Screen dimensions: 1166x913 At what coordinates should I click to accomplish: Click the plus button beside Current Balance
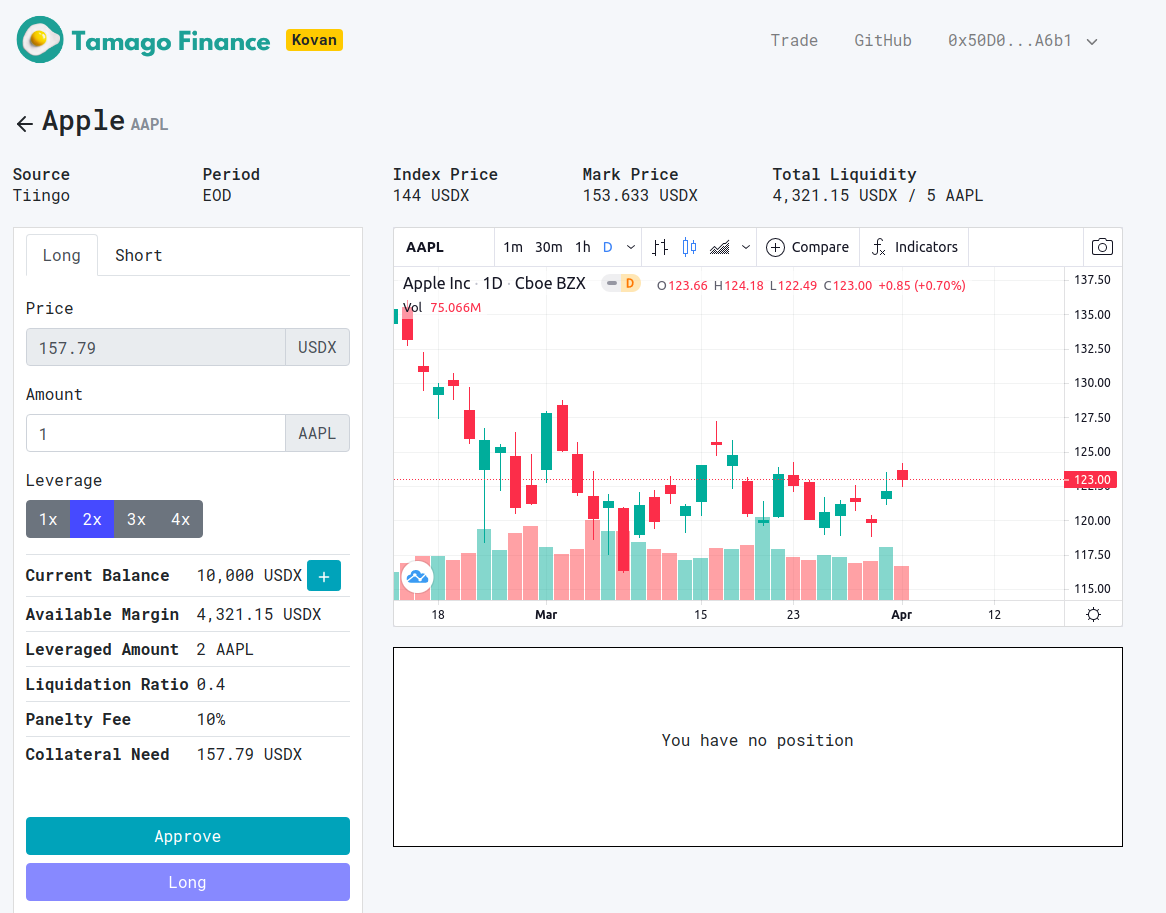pos(324,576)
